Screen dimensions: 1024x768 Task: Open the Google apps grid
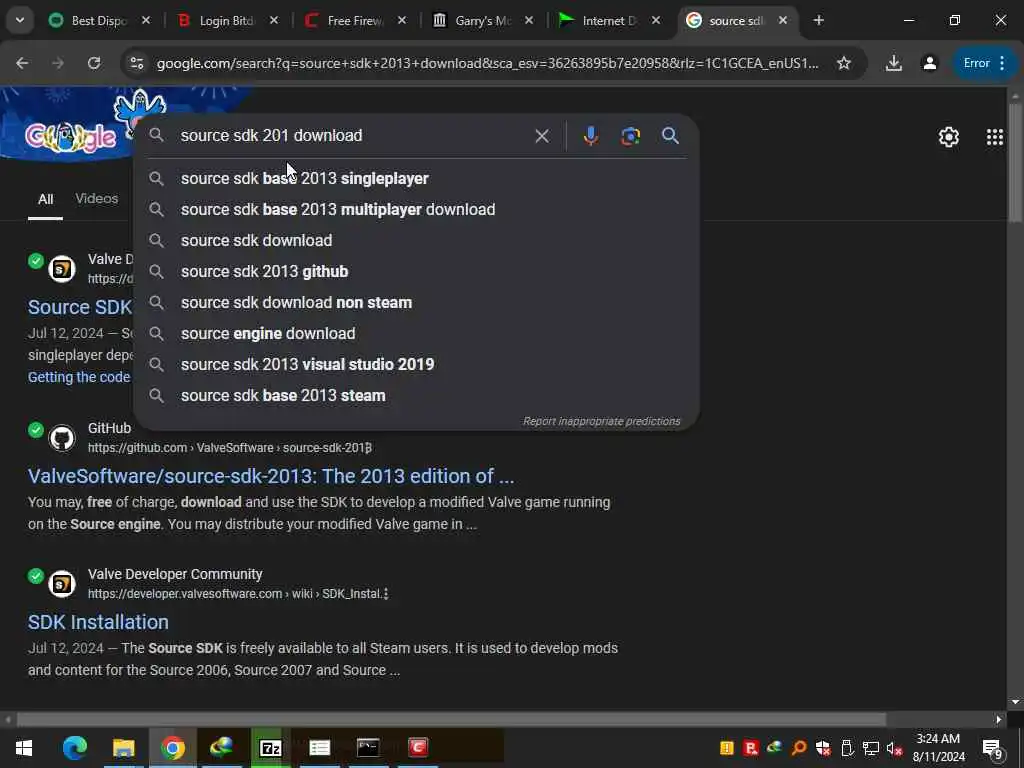point(995,137)
